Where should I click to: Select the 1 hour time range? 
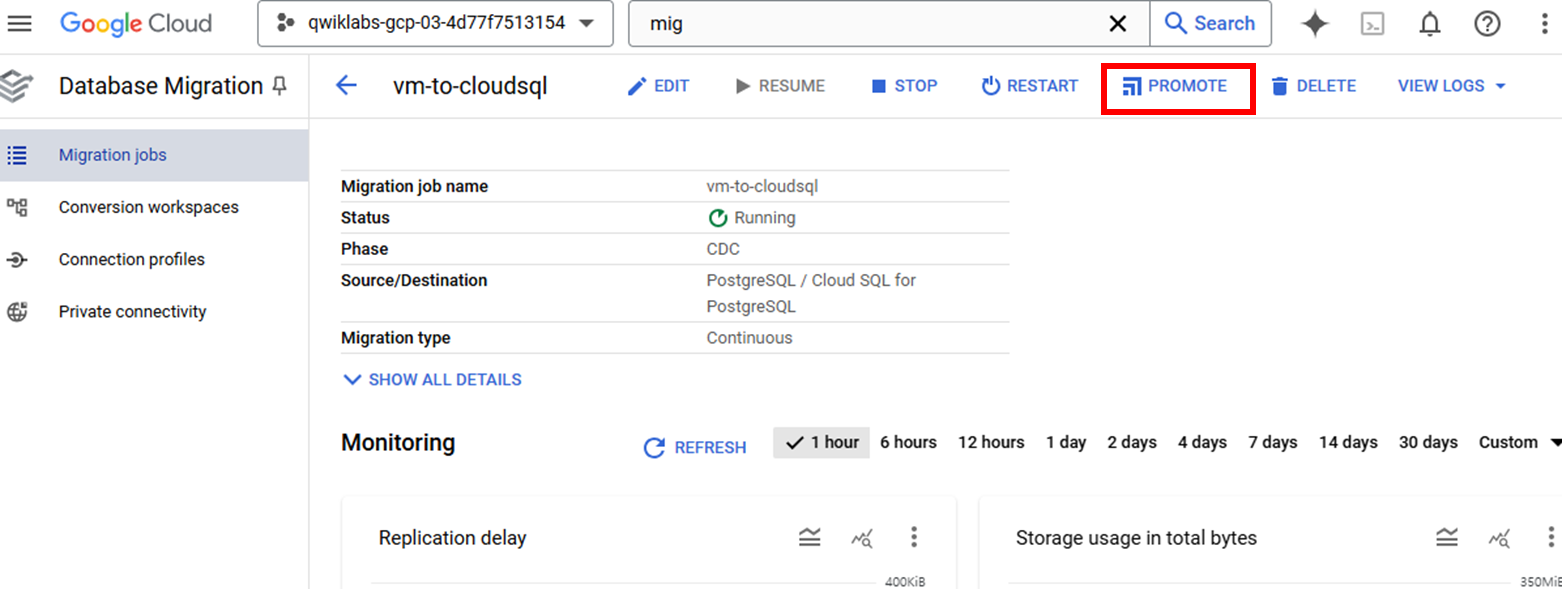click(822, 442)
